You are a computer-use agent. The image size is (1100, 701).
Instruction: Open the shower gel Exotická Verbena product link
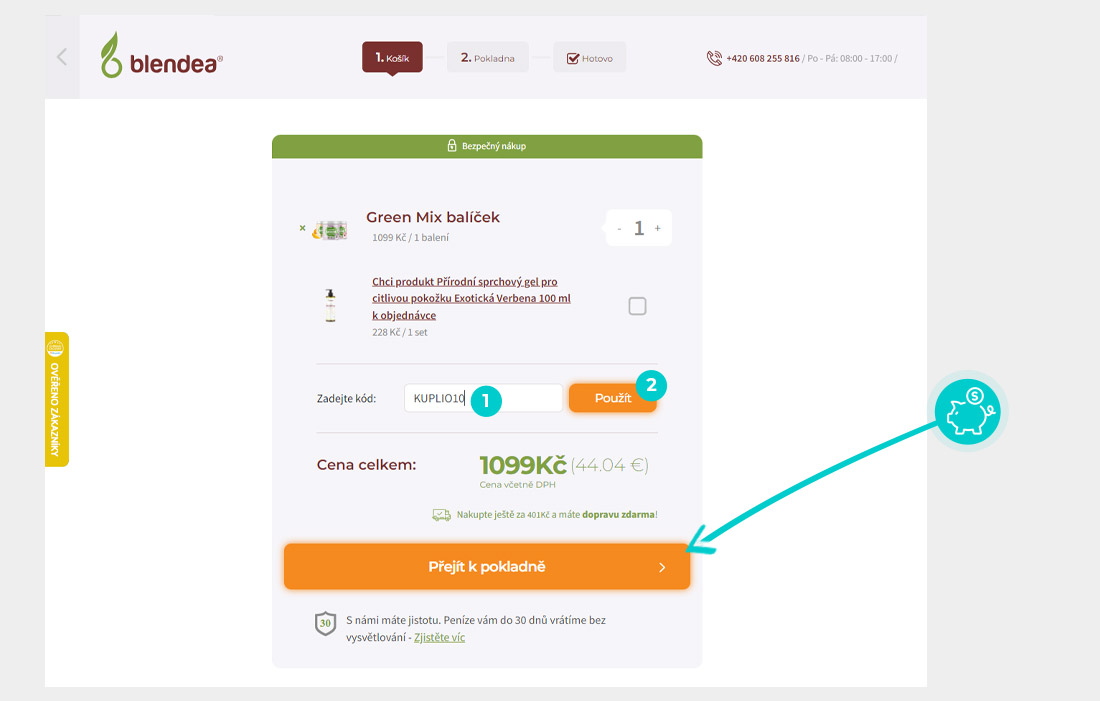[x=471, y=298]
